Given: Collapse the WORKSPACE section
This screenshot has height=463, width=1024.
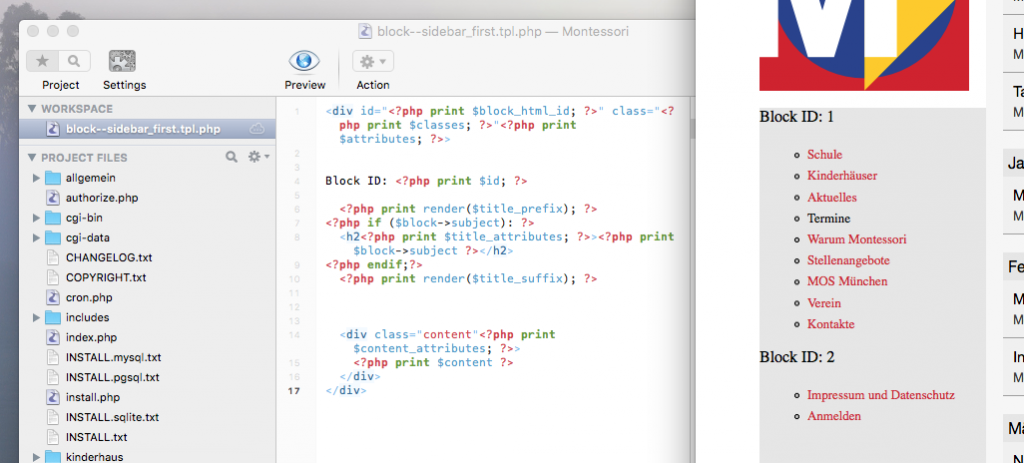Looking at the screenshot, I should coord(32,108).
